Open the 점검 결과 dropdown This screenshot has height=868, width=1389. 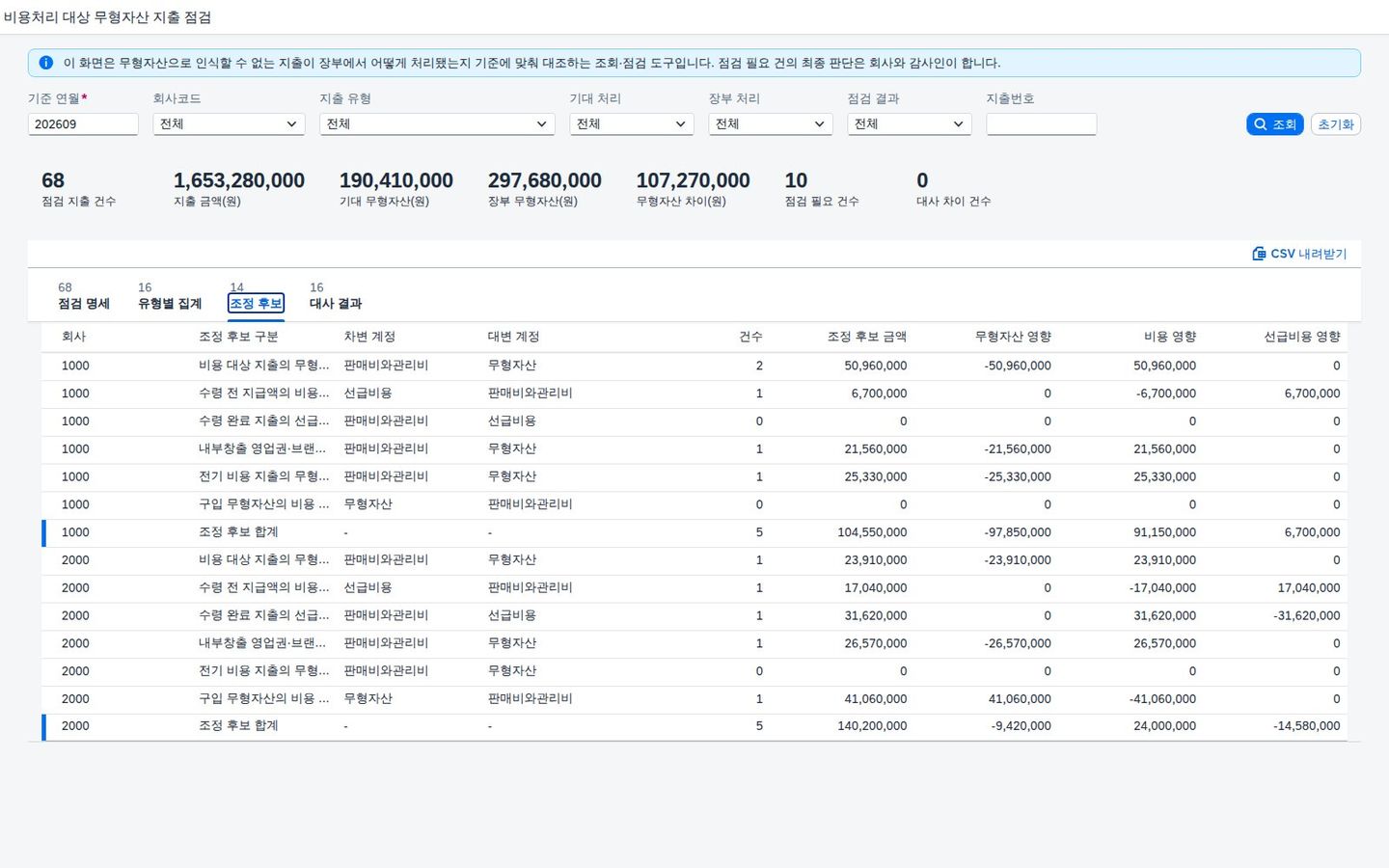pyautogui.click(x=910, y=124)
